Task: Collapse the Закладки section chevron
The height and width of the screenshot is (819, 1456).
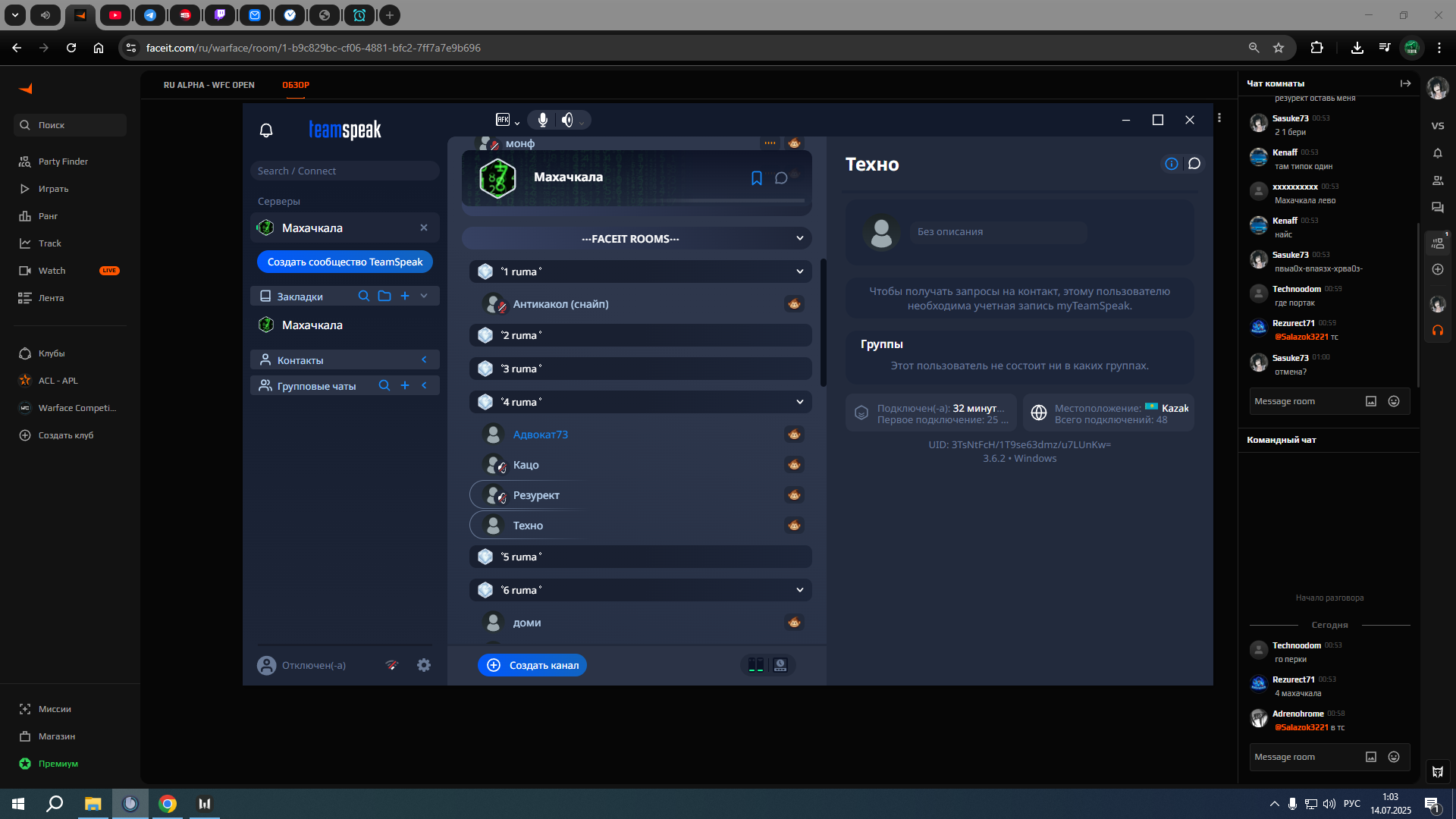Action: (424, 296)
